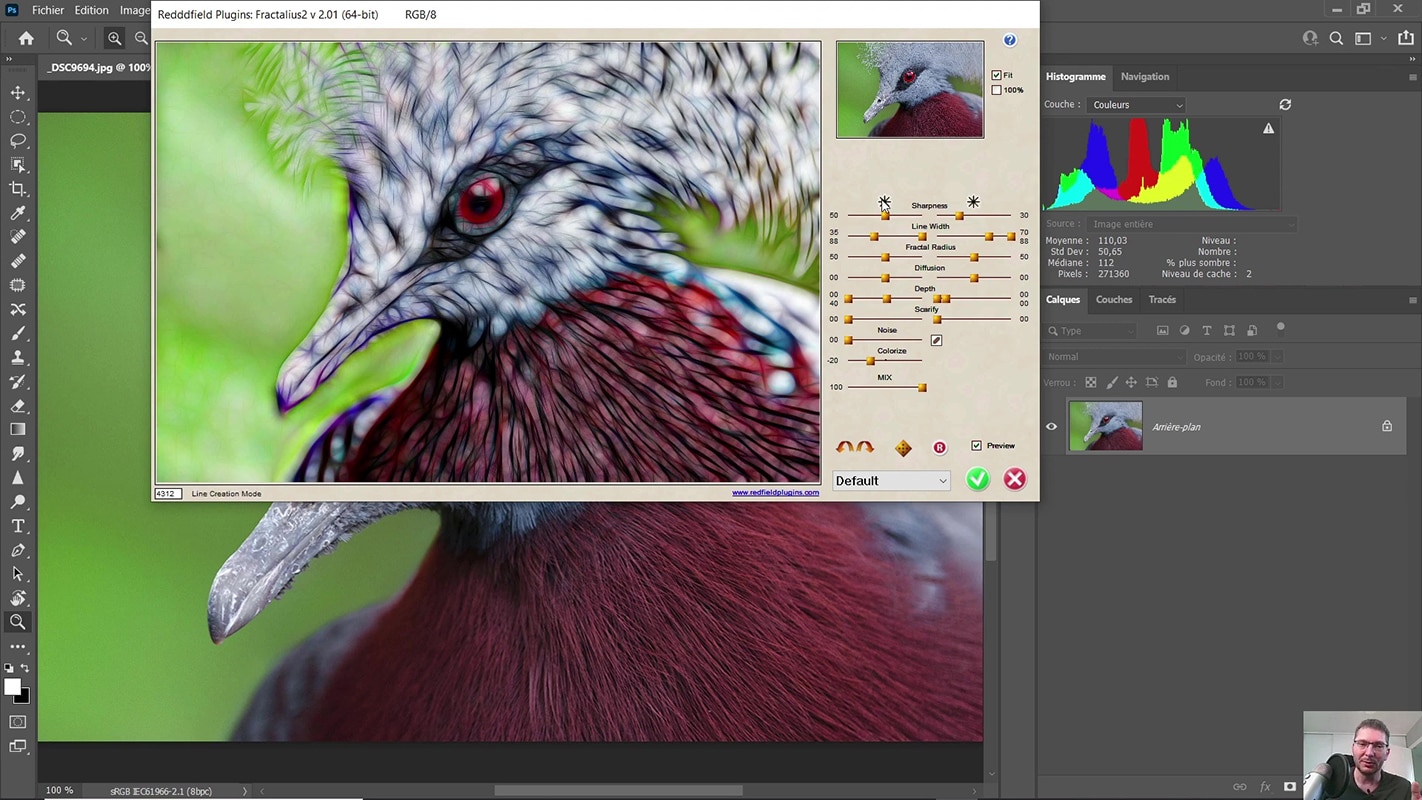Open the Normal blend mode dropdown
This screenshot has height=800, width=1422.
tap(1114, 356)
